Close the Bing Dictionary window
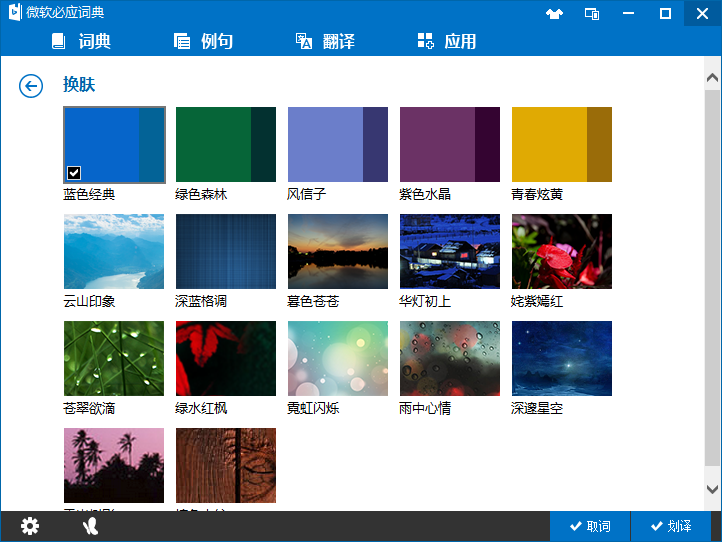 (x=702, y=13)
